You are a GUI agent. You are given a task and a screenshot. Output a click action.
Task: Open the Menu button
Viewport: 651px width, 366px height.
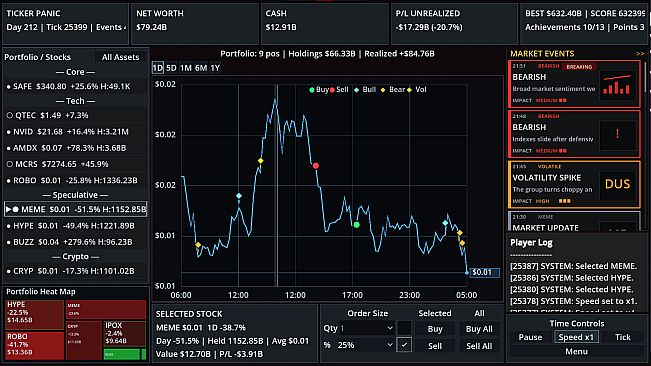point(576,351)
